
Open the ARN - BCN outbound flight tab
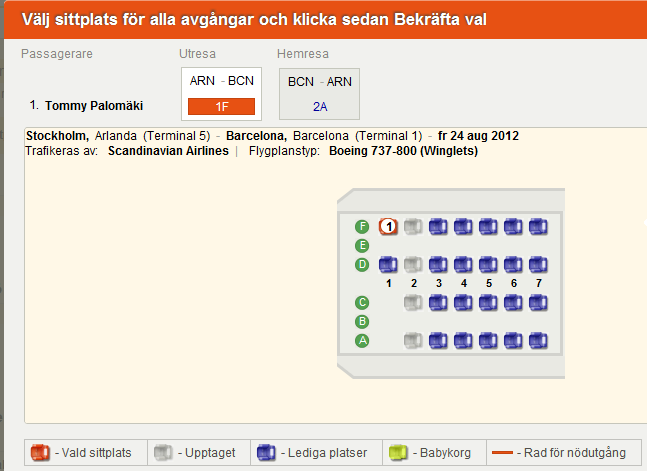[x=222, y=81]
